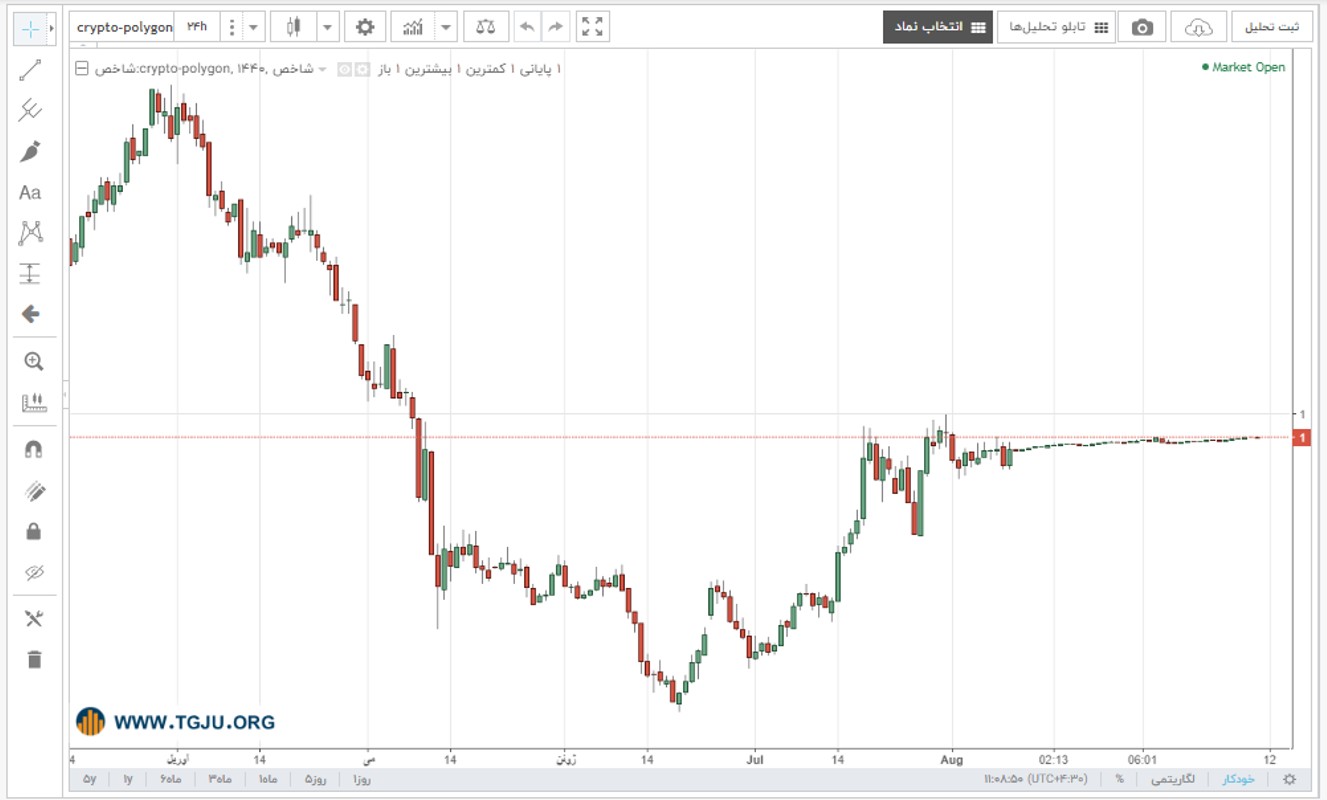This screenshot has width=1327, height=800.
Task: Open the تابلو تحلیل‌ها analysis board
Action: [x=1055, y=27]
